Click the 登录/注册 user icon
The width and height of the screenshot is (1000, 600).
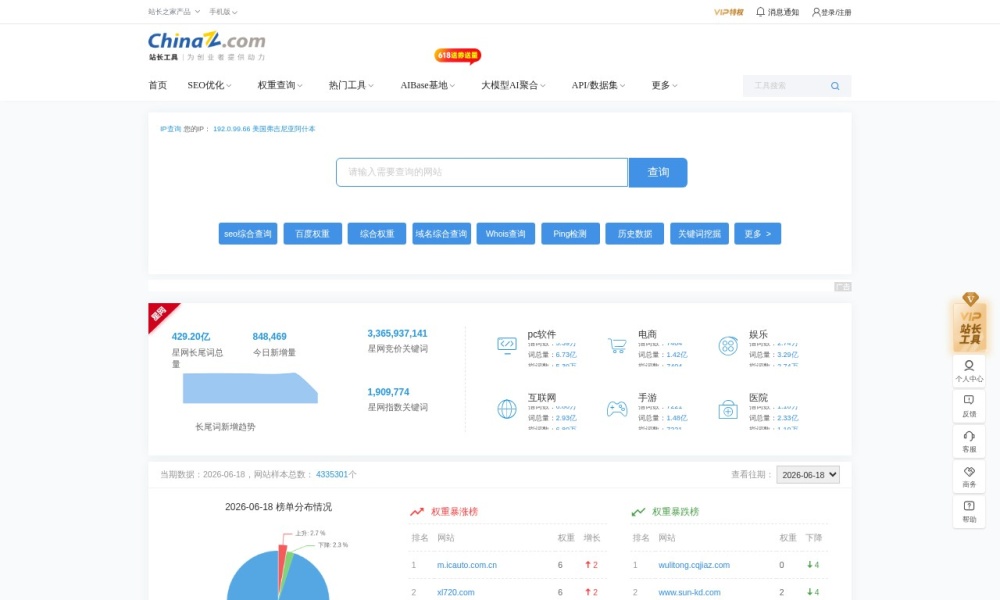(831, 12)
